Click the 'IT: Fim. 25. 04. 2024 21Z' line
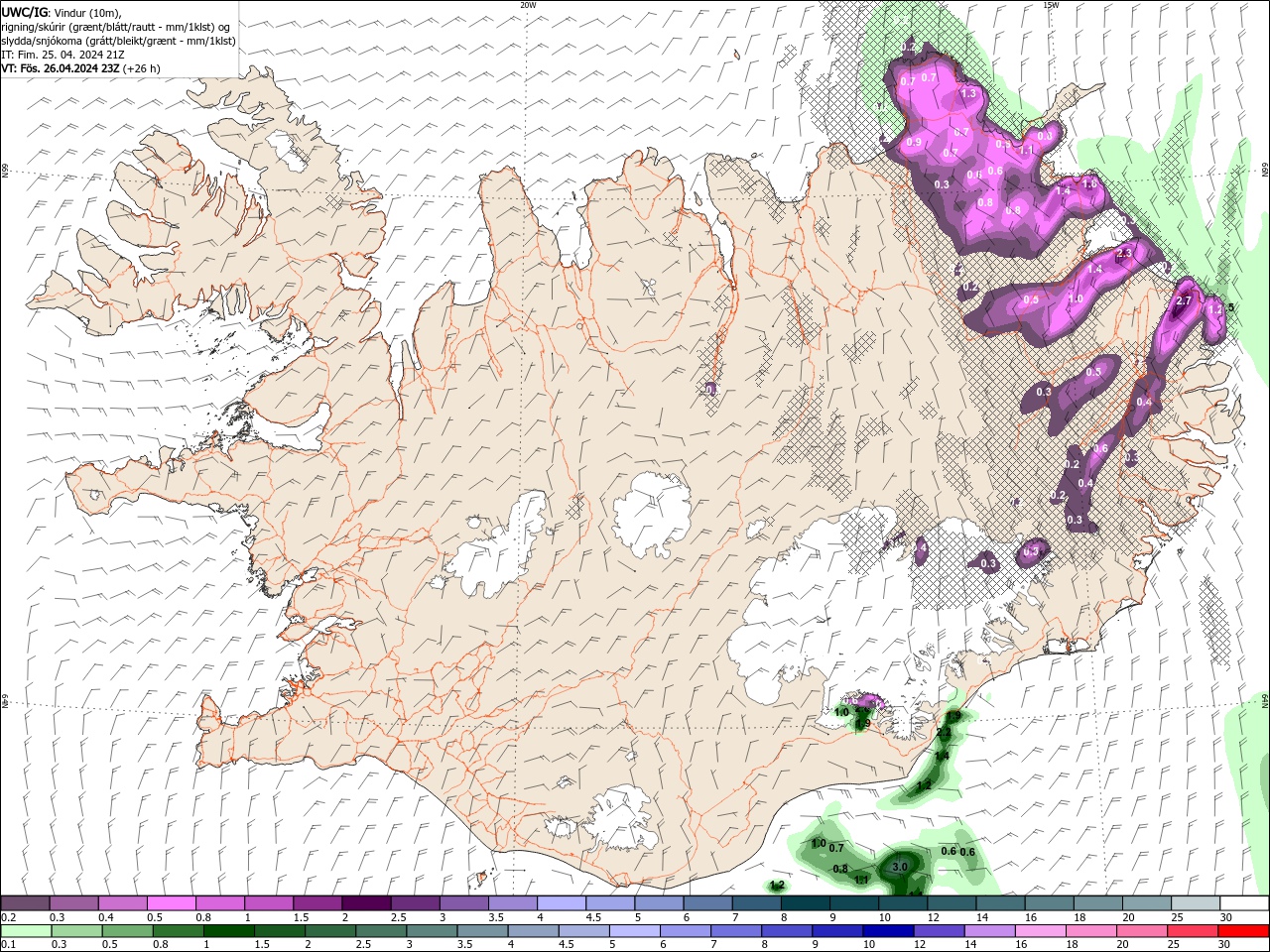The height and width of the screenshot is (952, 1270). coord(63,55)
